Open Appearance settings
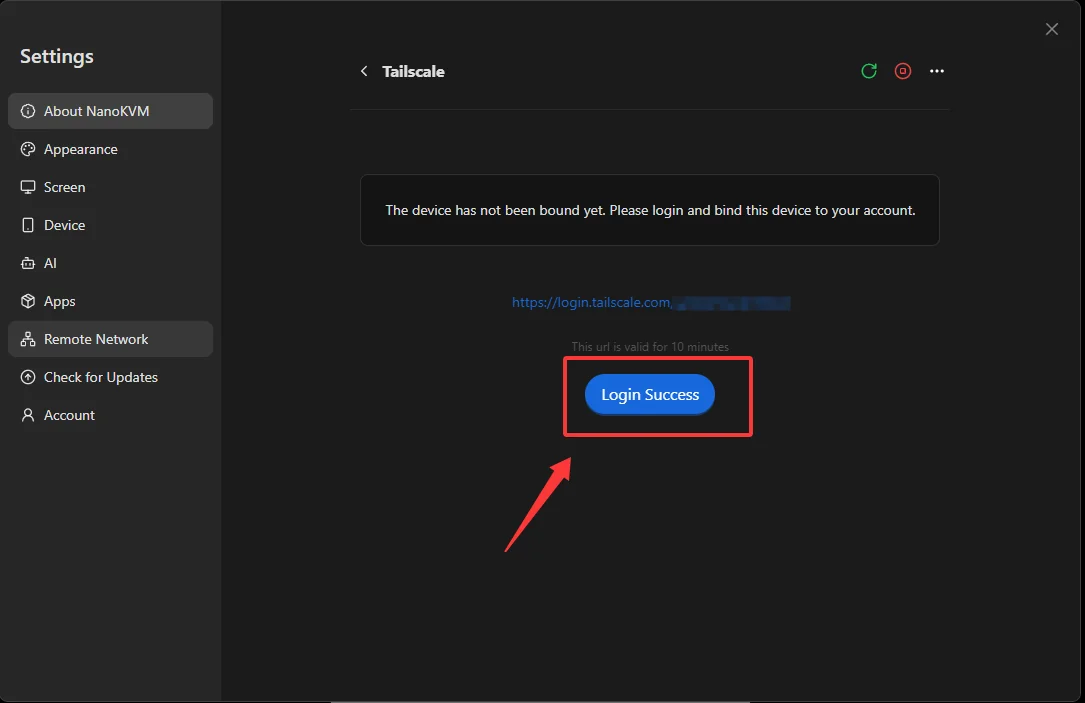The height and width of the screenshot is (703, 1085). coord(110,149)
